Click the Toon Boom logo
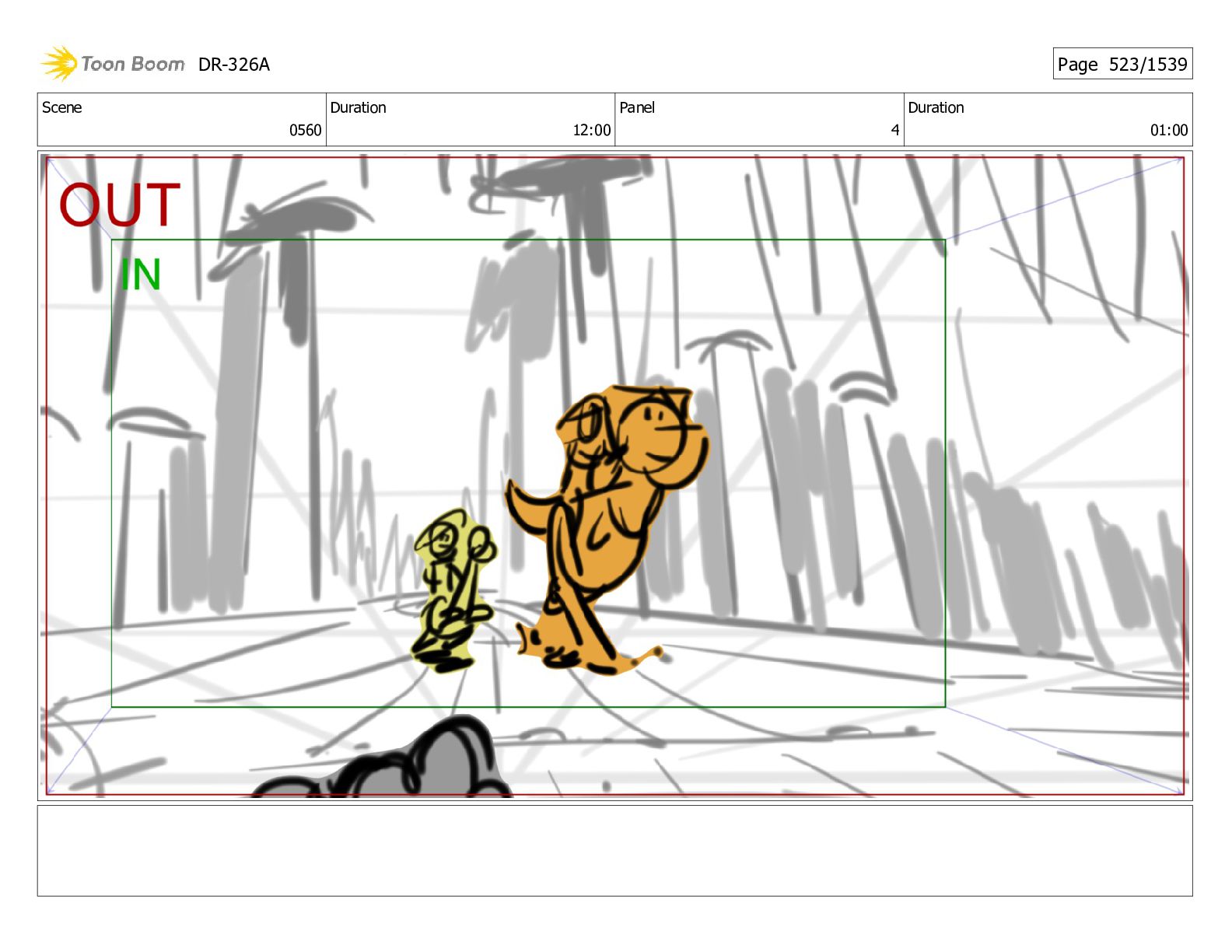This screenshot has height=952, width=1232. [113, 64]
